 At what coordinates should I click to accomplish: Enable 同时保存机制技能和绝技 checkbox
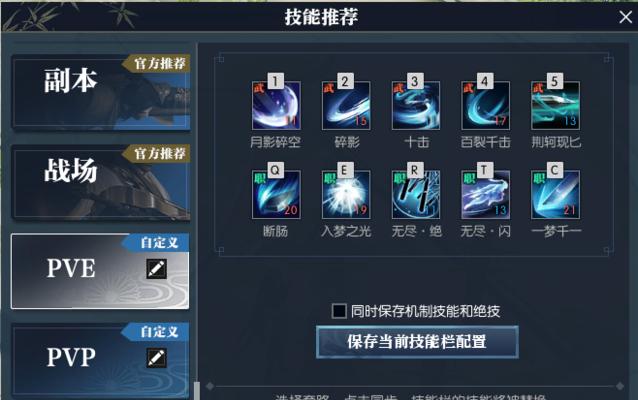point(339,311)
